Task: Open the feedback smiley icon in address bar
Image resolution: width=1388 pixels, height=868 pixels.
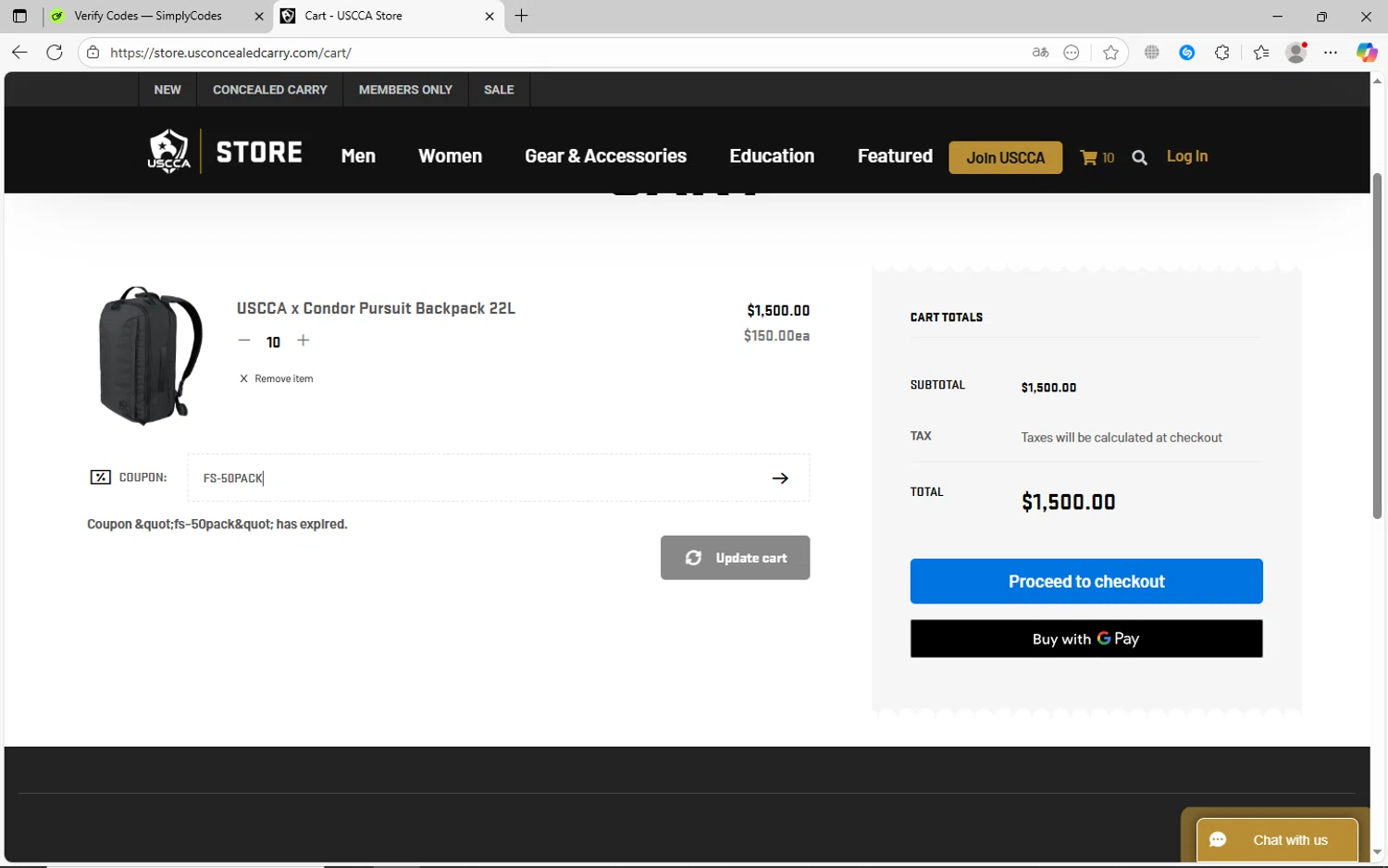Action: (x=1072, y=53)
